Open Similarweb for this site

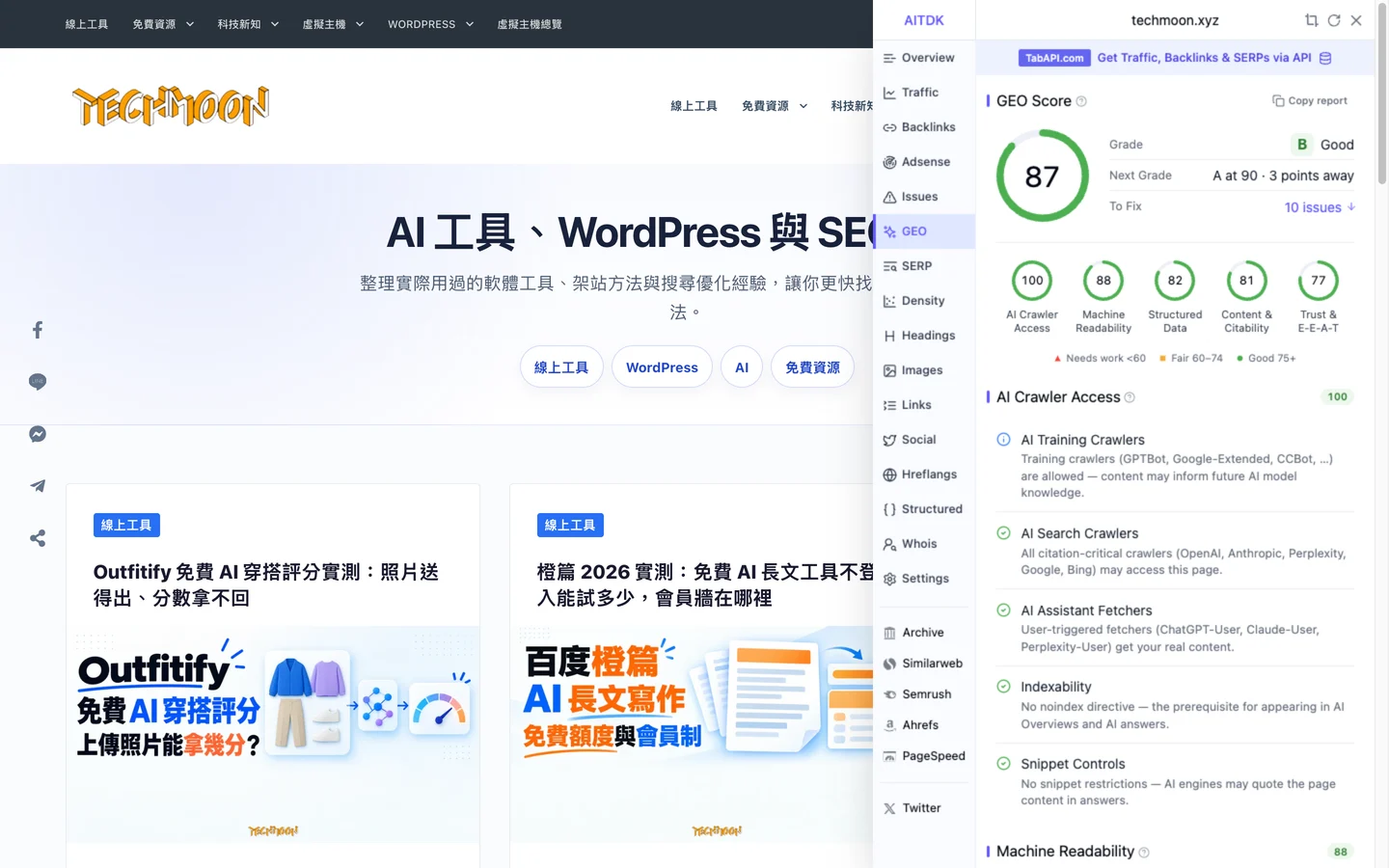pos(923,664)
